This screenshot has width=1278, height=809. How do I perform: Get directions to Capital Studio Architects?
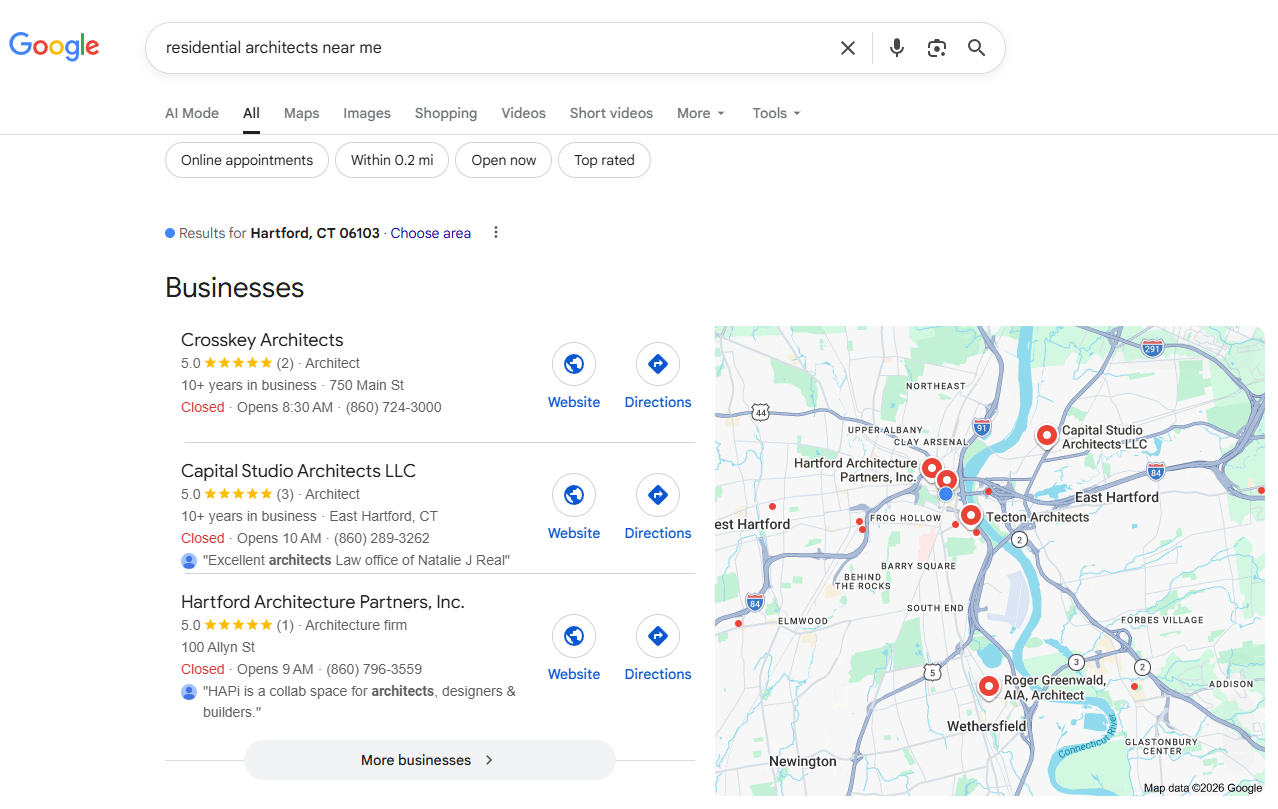point(657,495)
